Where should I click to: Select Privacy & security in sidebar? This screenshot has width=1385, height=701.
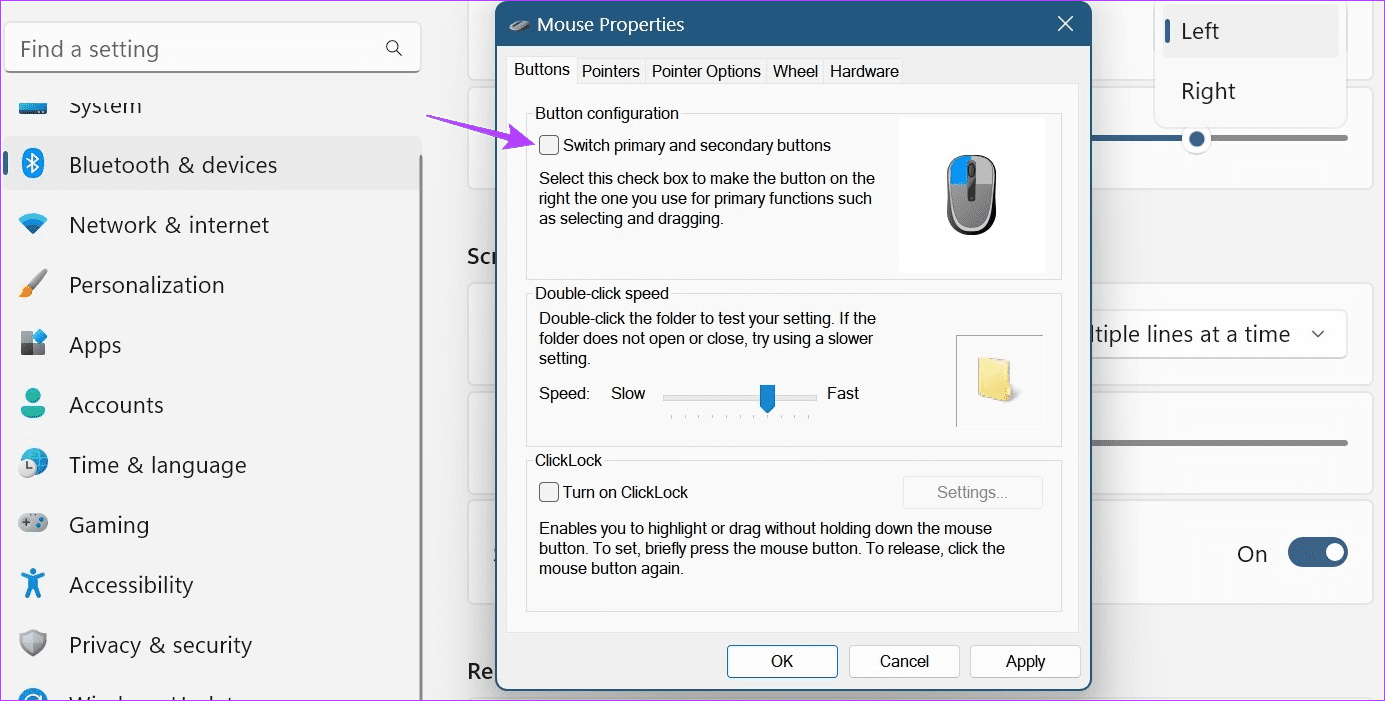(212, 645)
